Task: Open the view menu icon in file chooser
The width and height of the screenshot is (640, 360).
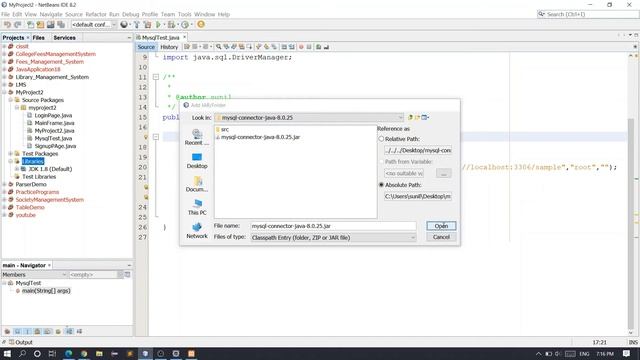Action: coord(425,118)
